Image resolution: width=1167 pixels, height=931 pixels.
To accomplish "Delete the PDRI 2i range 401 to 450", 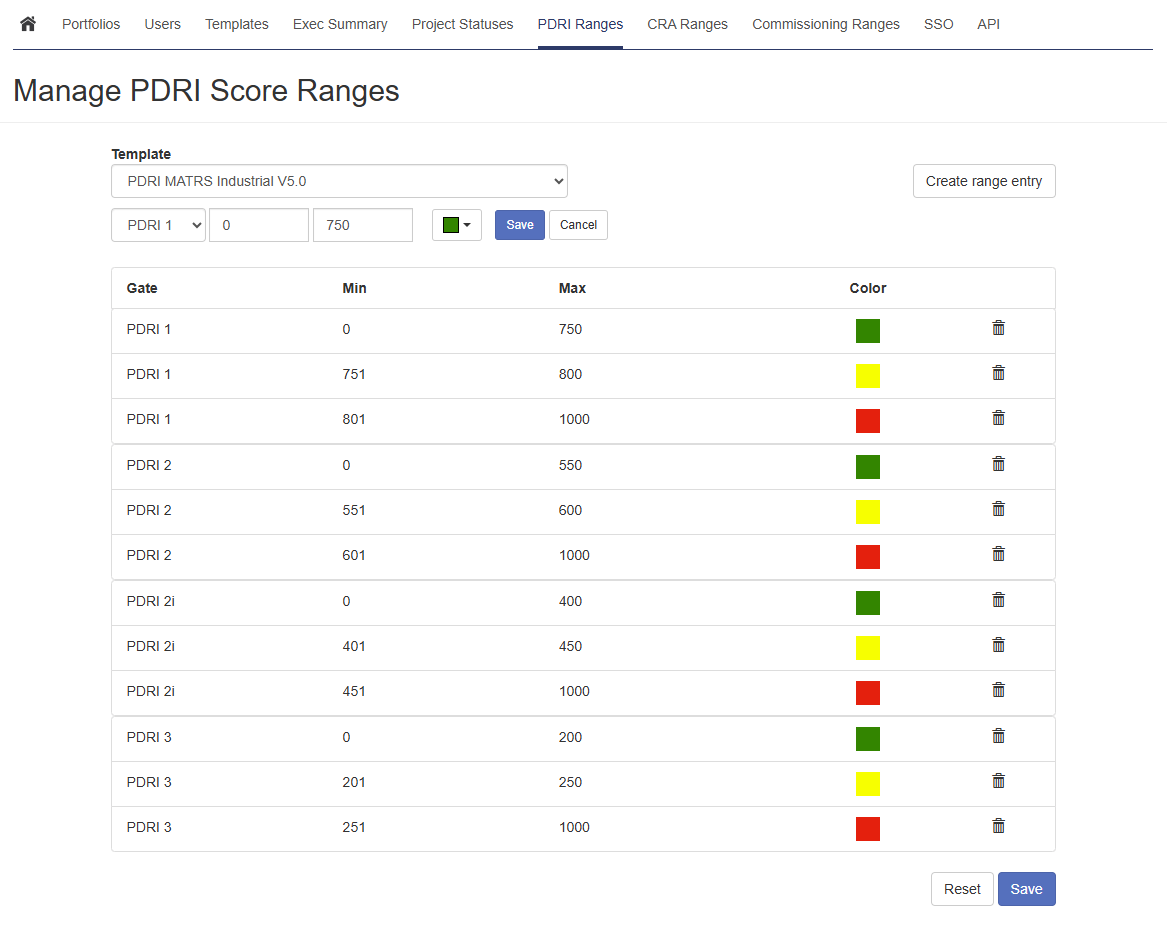I will (x=998, y=645).
